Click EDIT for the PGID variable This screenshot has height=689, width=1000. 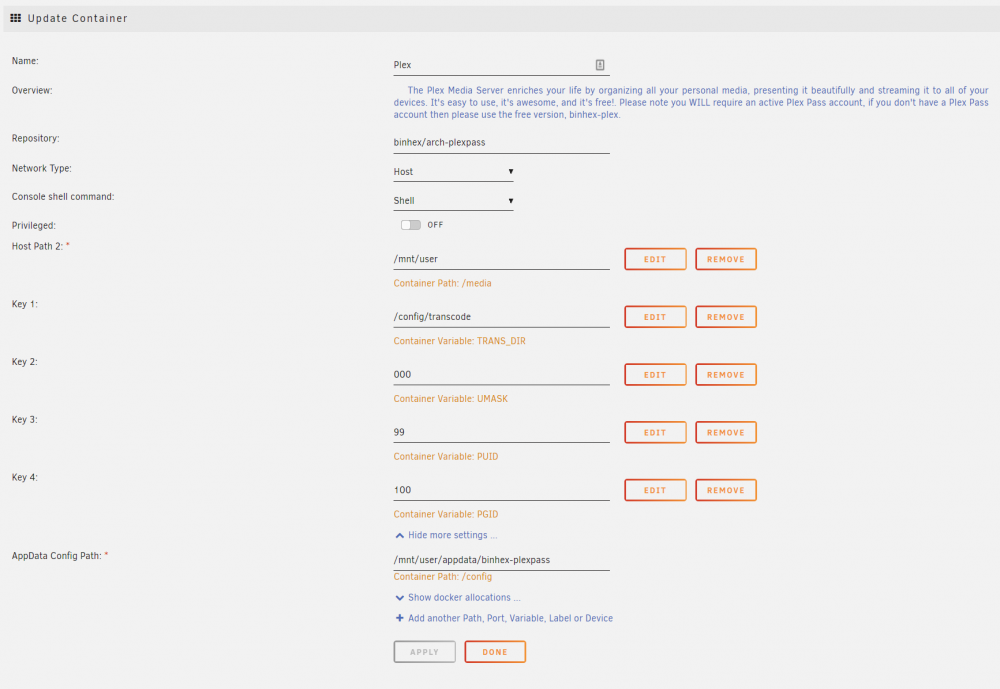tap(655, 491)
